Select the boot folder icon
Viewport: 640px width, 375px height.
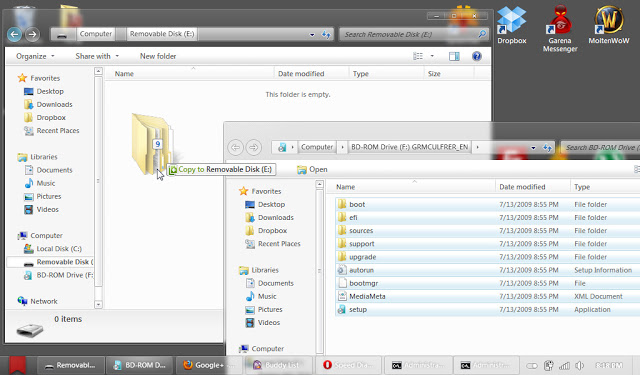pos(342,204)
